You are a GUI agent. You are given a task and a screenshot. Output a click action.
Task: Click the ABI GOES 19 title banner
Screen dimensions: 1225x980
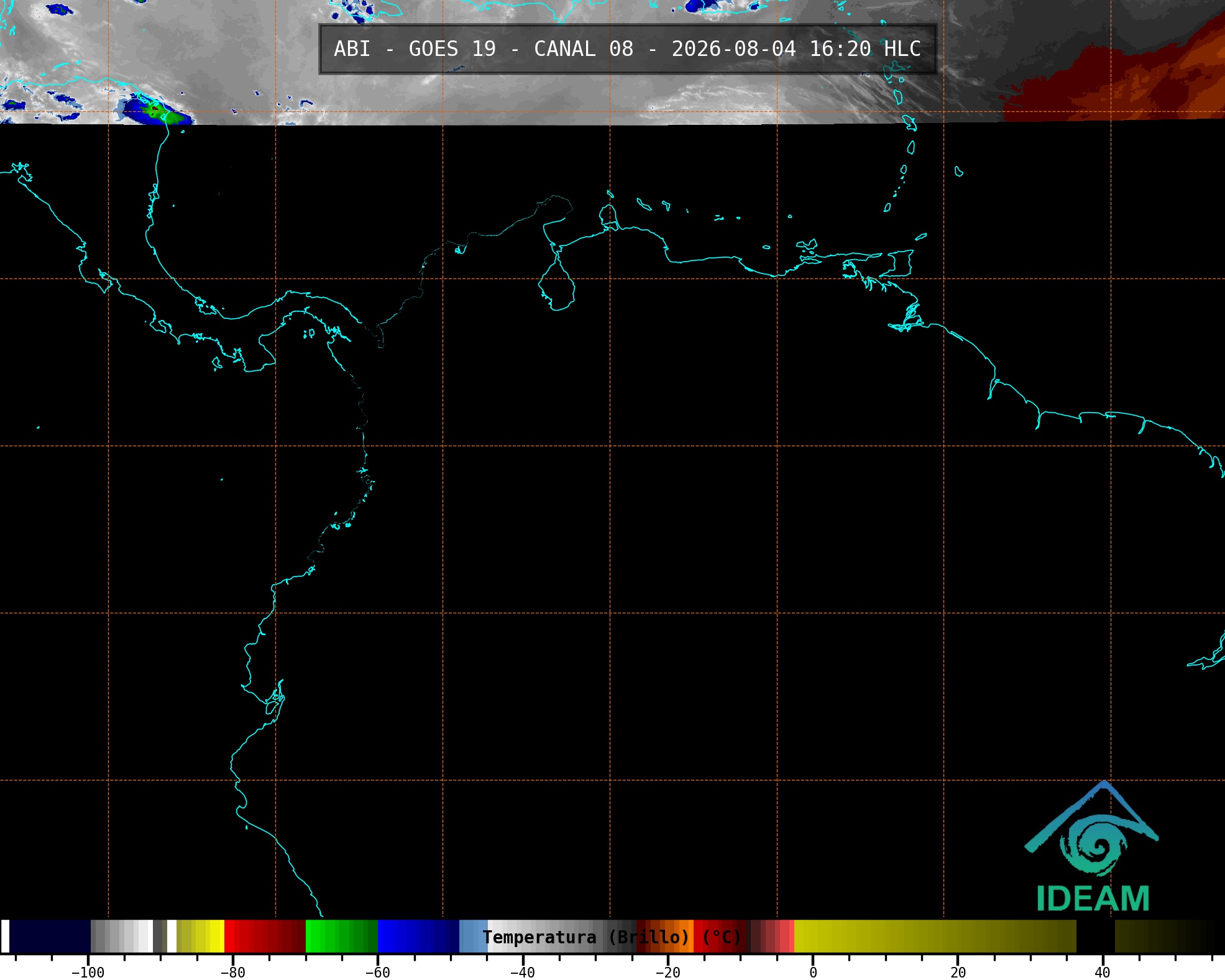pyautogui.click(x=628, y=49)
